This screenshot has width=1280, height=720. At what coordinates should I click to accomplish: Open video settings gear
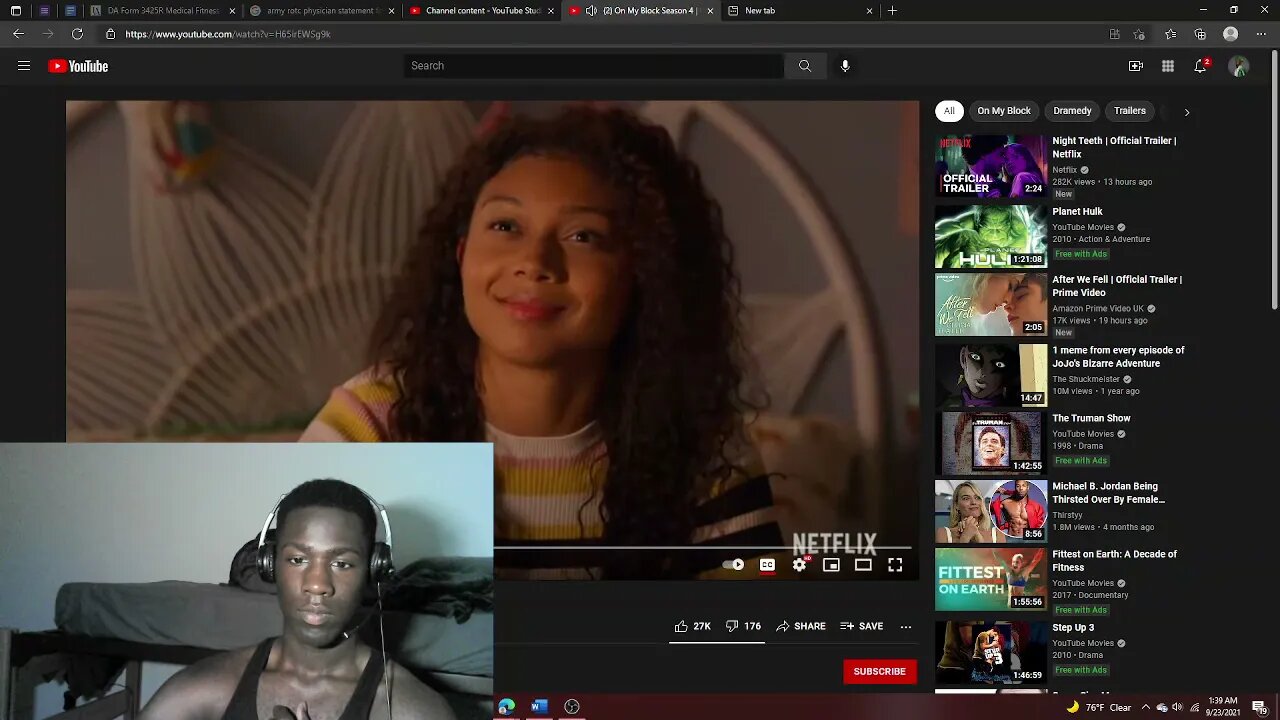pyautogui.click(x=799, y=565)
